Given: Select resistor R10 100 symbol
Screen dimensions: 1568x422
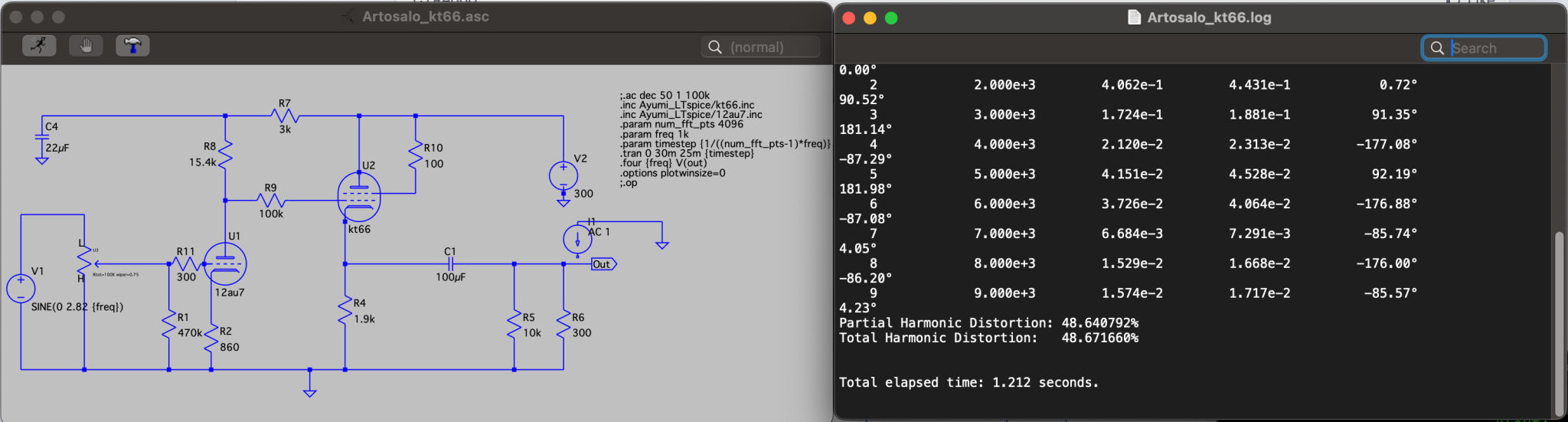Looking at the screenshot, I should [x=416, y=154].
